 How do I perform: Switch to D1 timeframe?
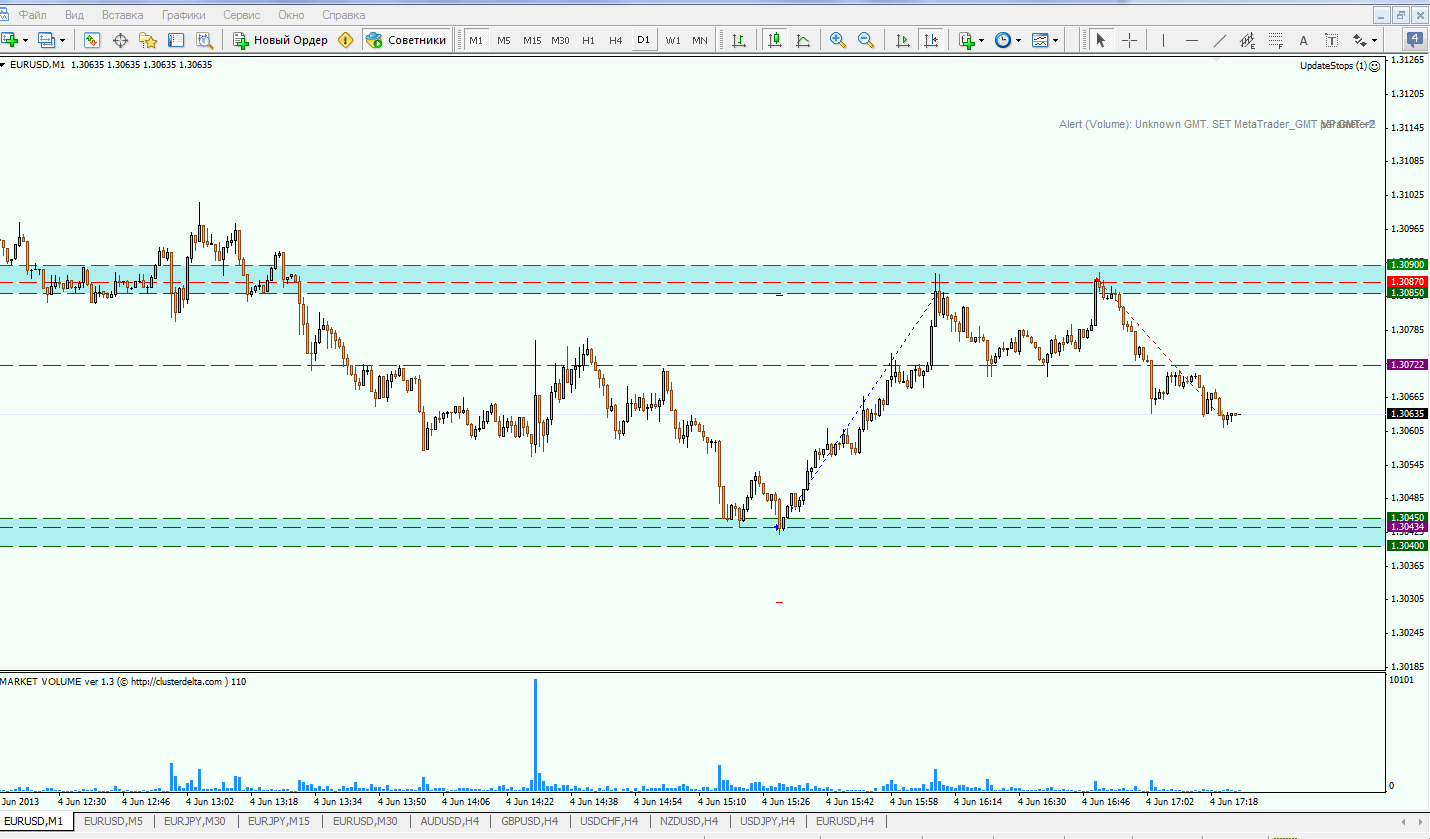644,40
